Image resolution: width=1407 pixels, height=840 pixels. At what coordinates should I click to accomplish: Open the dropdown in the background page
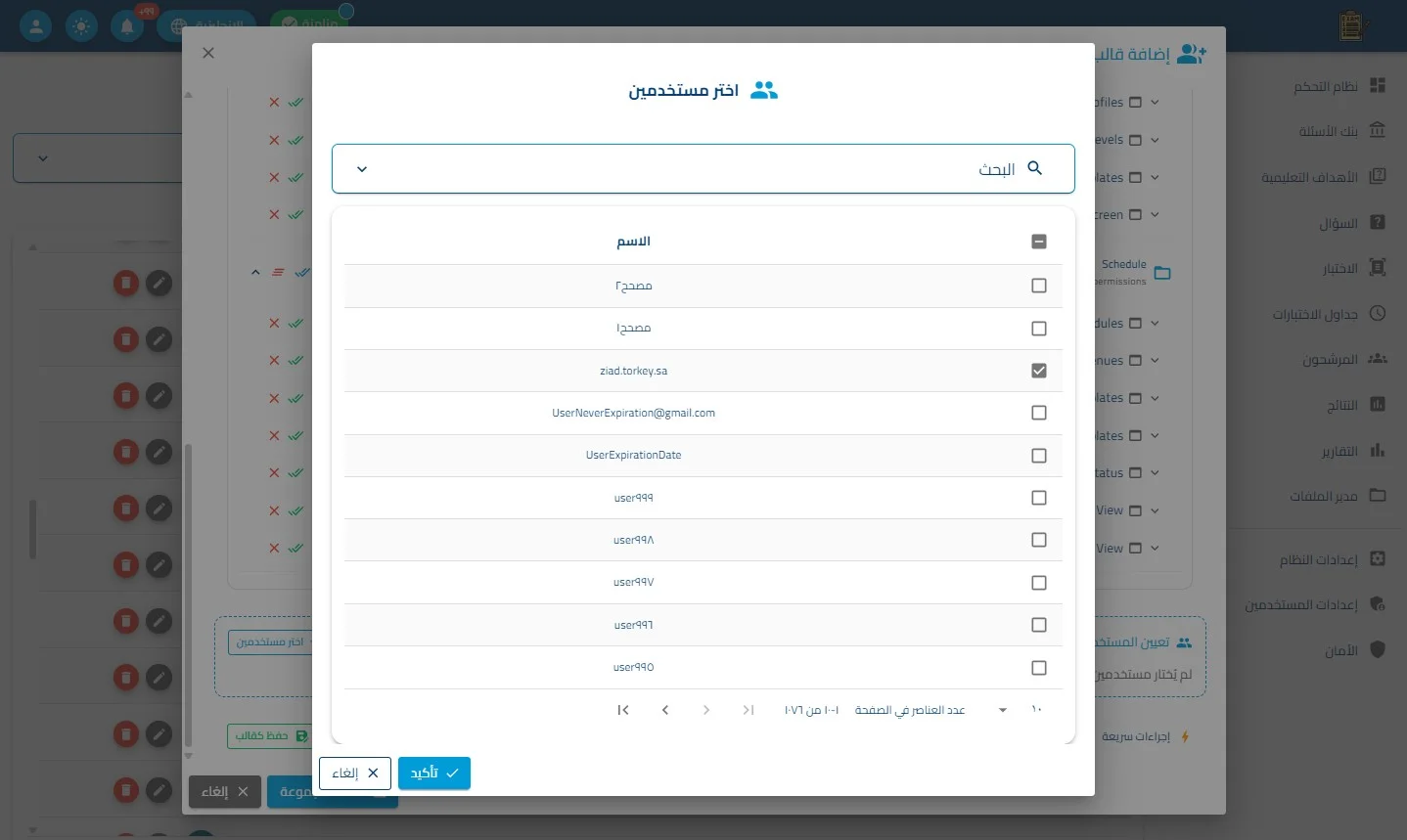pyautogui.click(x=42, y=157)
